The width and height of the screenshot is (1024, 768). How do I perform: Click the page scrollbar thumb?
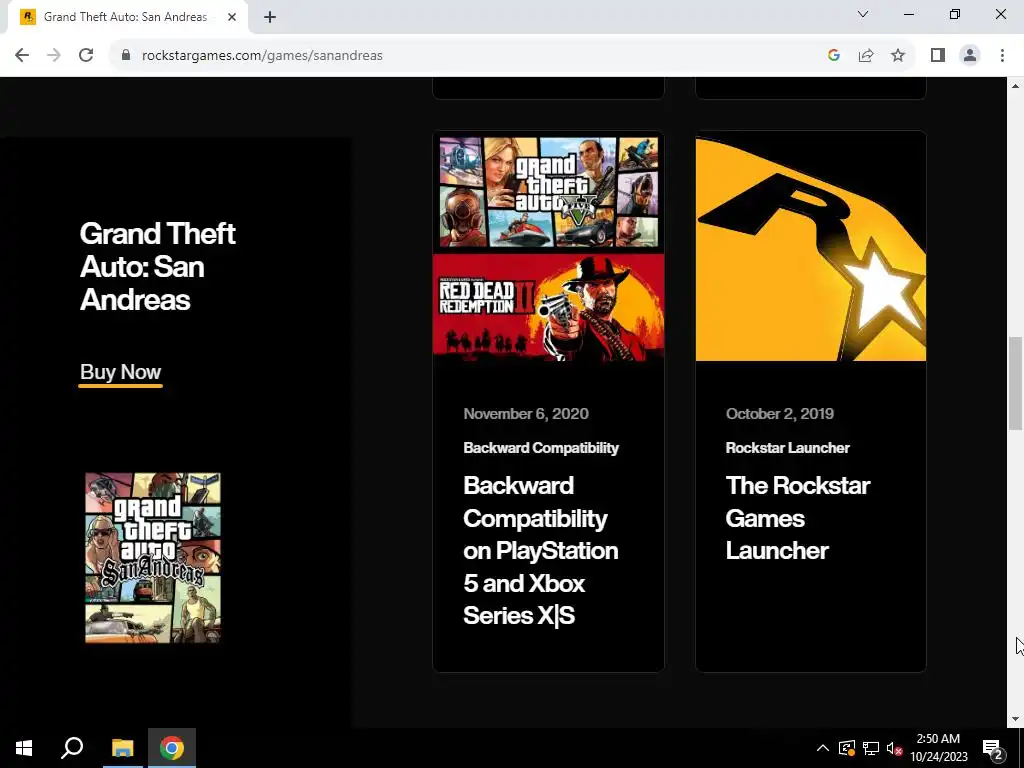pyautogui.click(x=1015, y=383)
